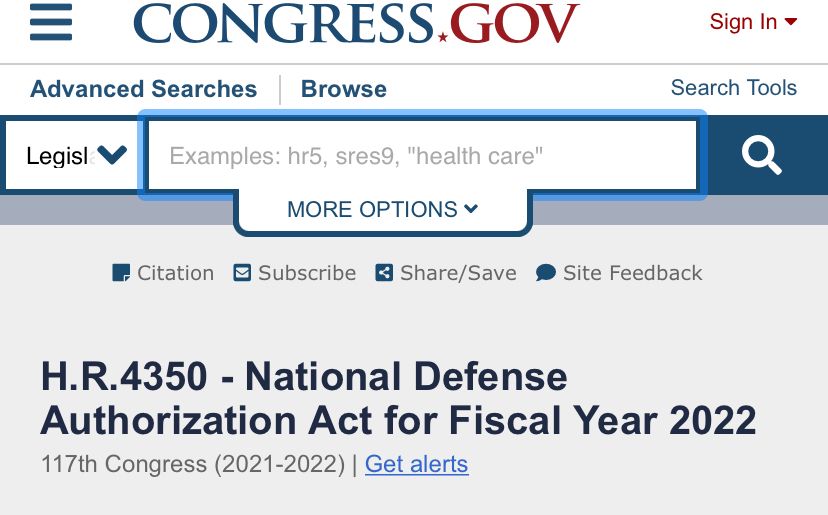This screenshot has width=828, height=515.
Task: Click the Subscribe text label
Action: click(307, 273)
